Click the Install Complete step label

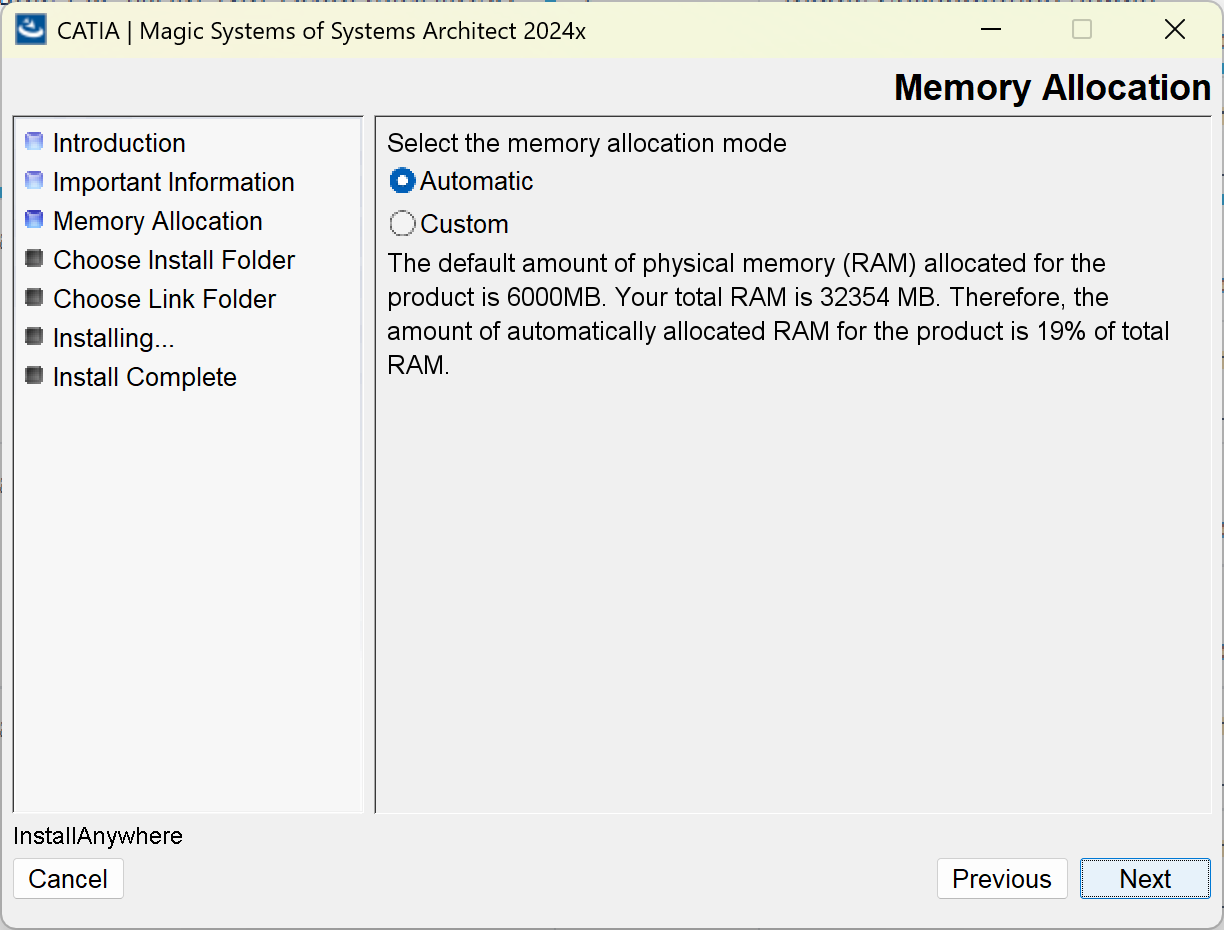point(145,377)
